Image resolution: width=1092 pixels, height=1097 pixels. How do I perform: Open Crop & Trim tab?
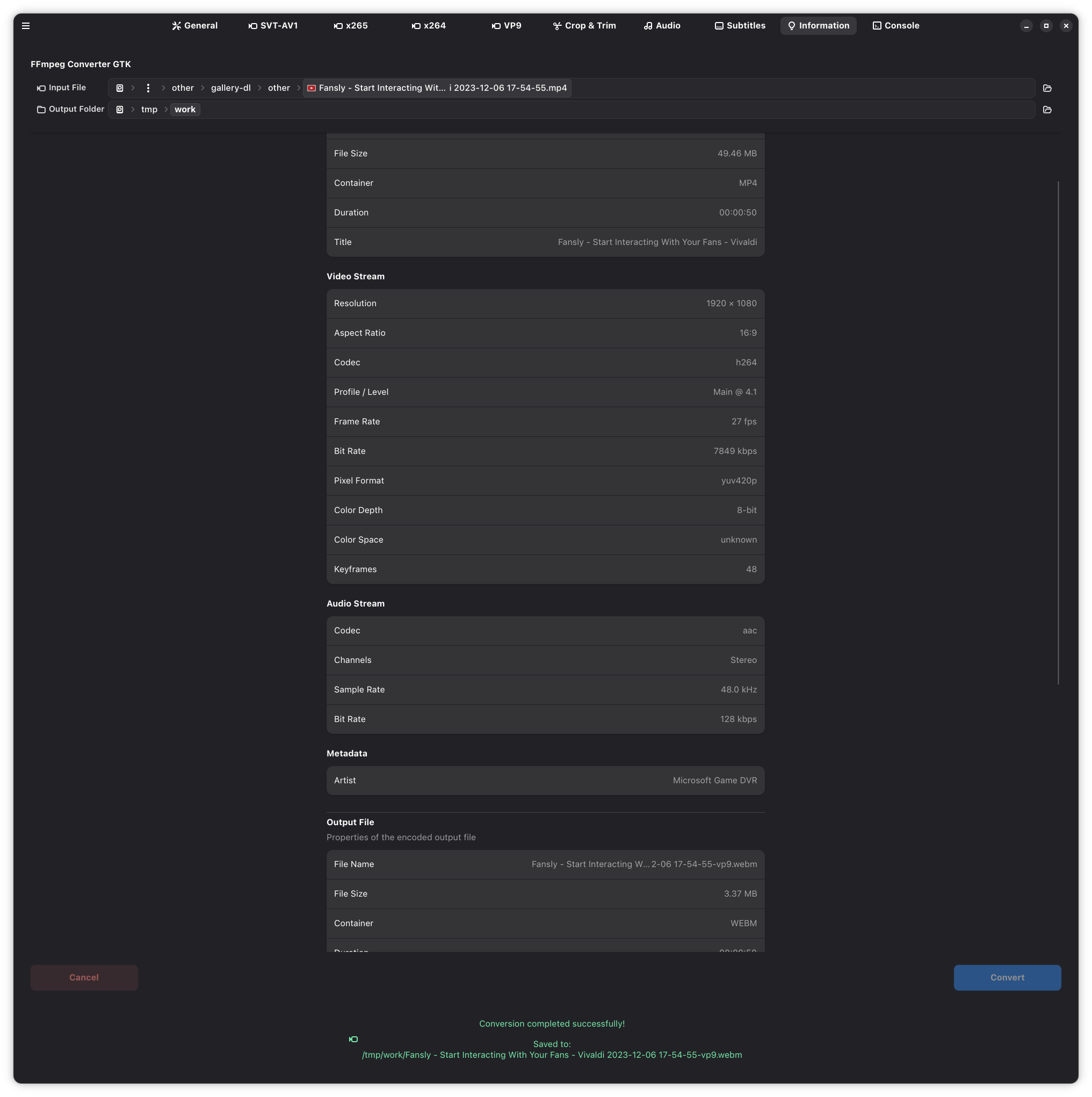(x=584, y=26)
